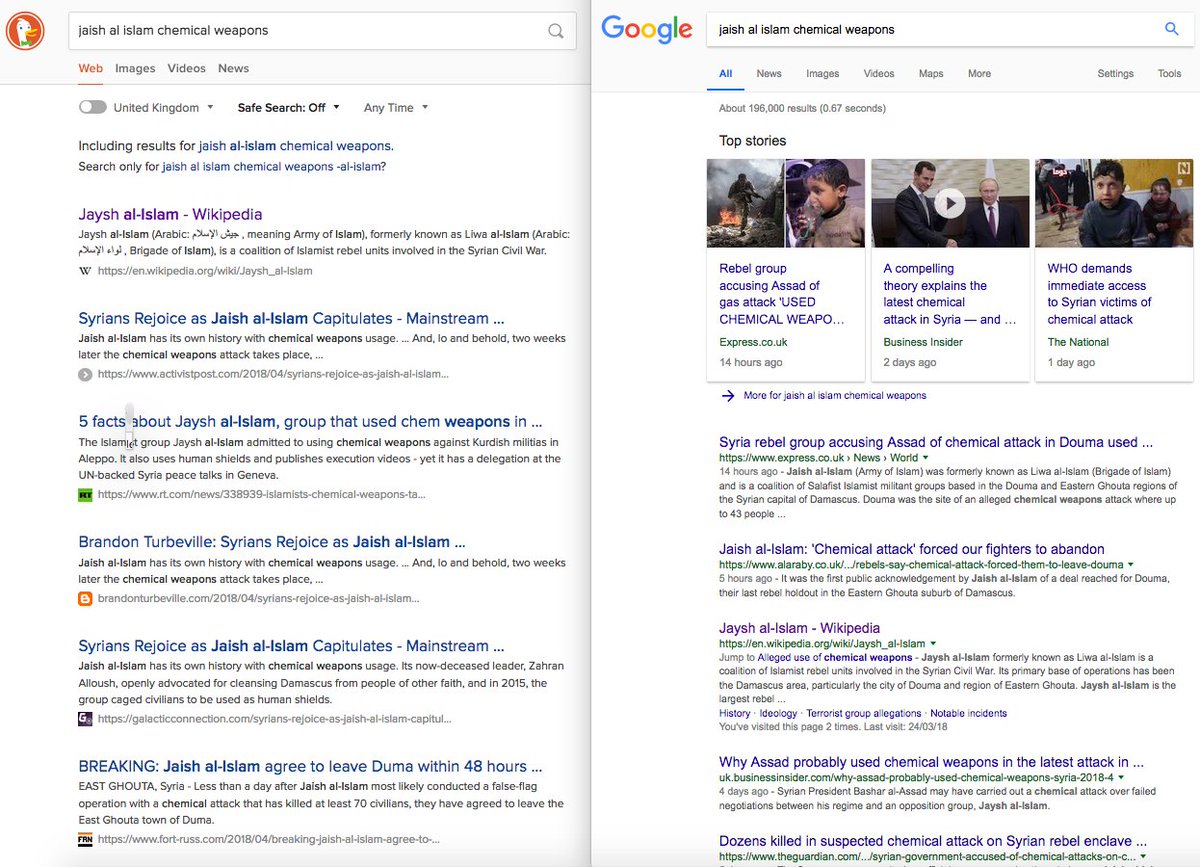Switch to the Google Videos tab
Viewport: 1200px width, 867px height.
(x=879, y=74)
